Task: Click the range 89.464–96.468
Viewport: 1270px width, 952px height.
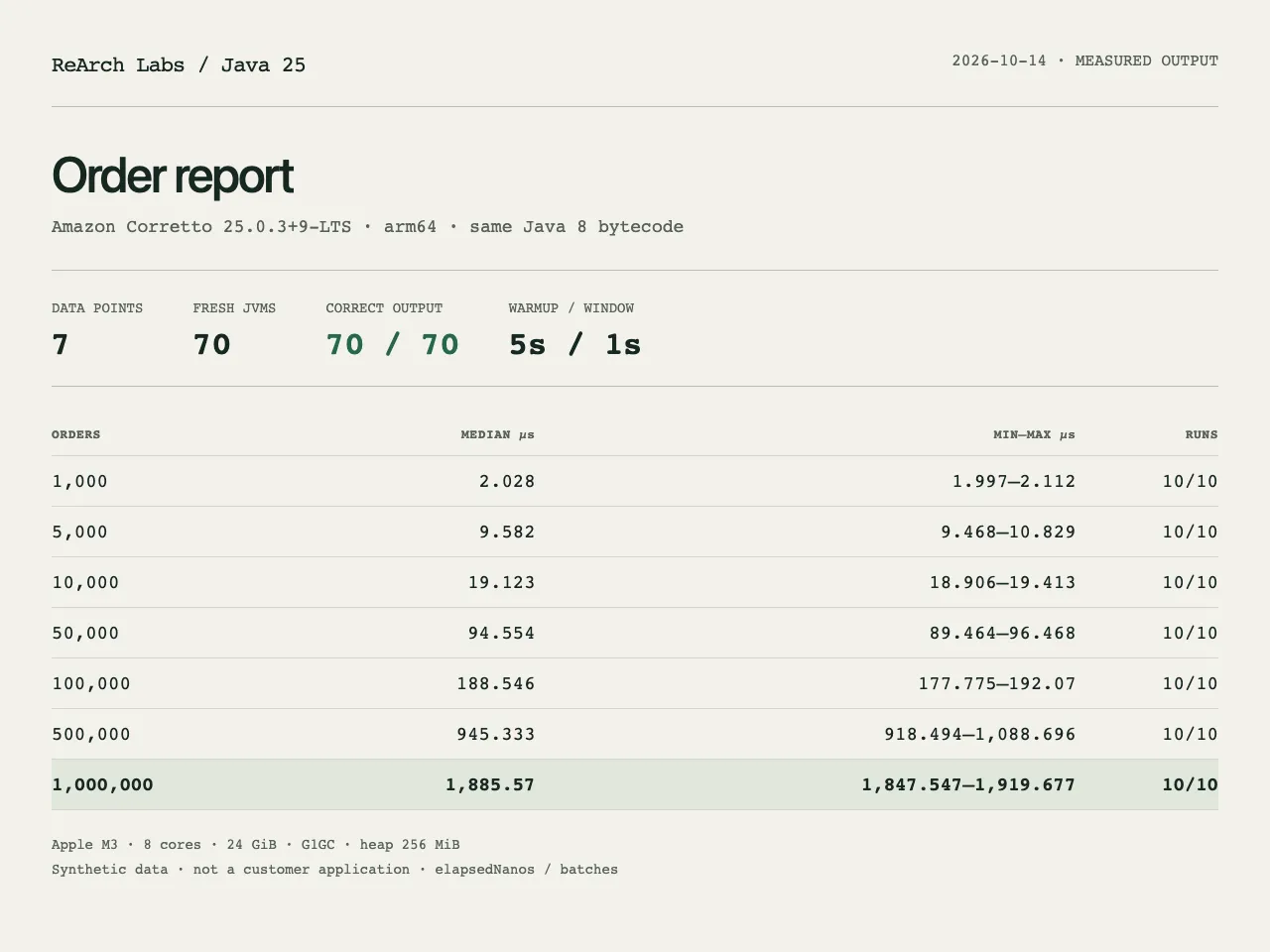Action: (1003, 634)
